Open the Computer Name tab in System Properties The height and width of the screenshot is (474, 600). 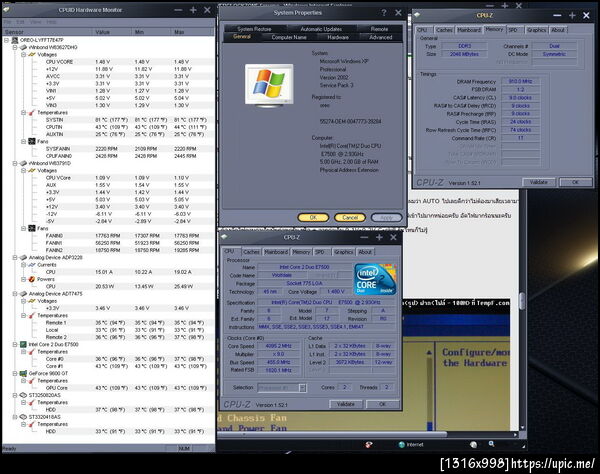pyautogui.click(x=289, y=37)
